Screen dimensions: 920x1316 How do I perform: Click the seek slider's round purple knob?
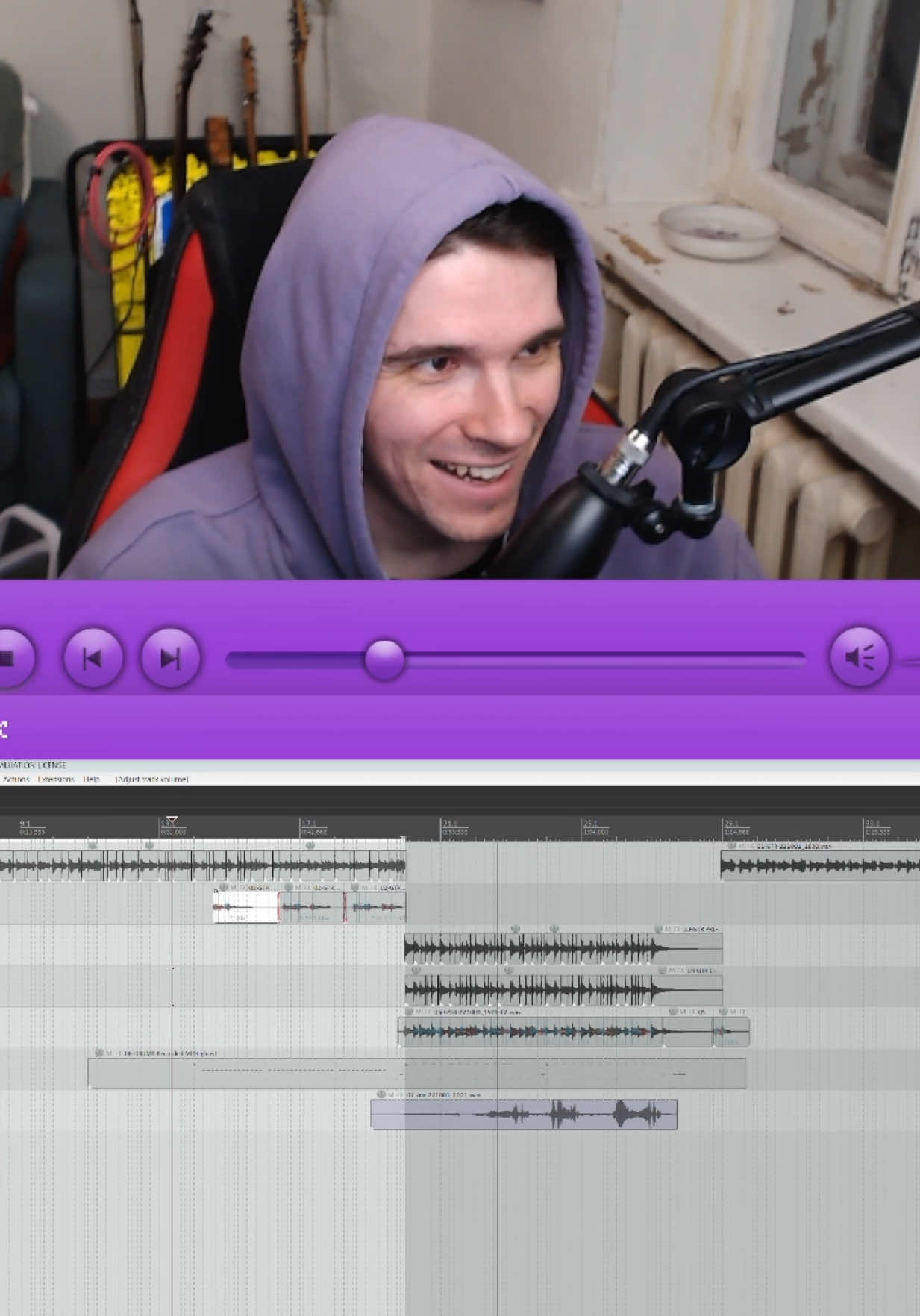(384, 659)
